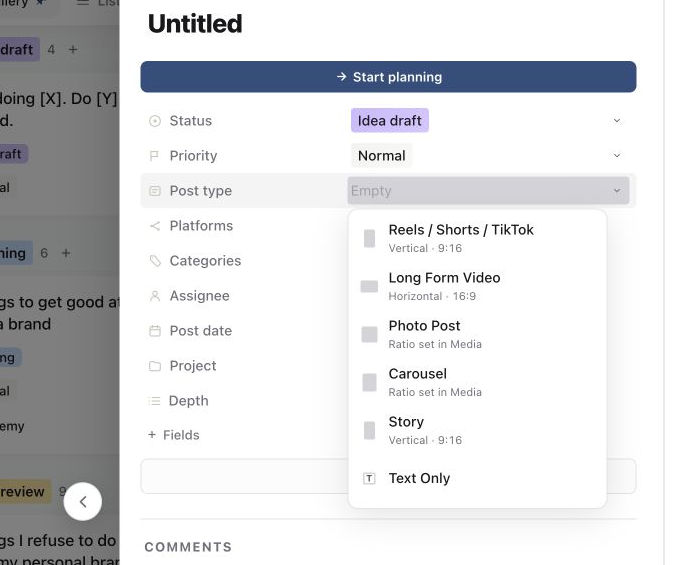Edit the Untitled page title
This screenshot has width=700, height=565.
pos(195,24)
